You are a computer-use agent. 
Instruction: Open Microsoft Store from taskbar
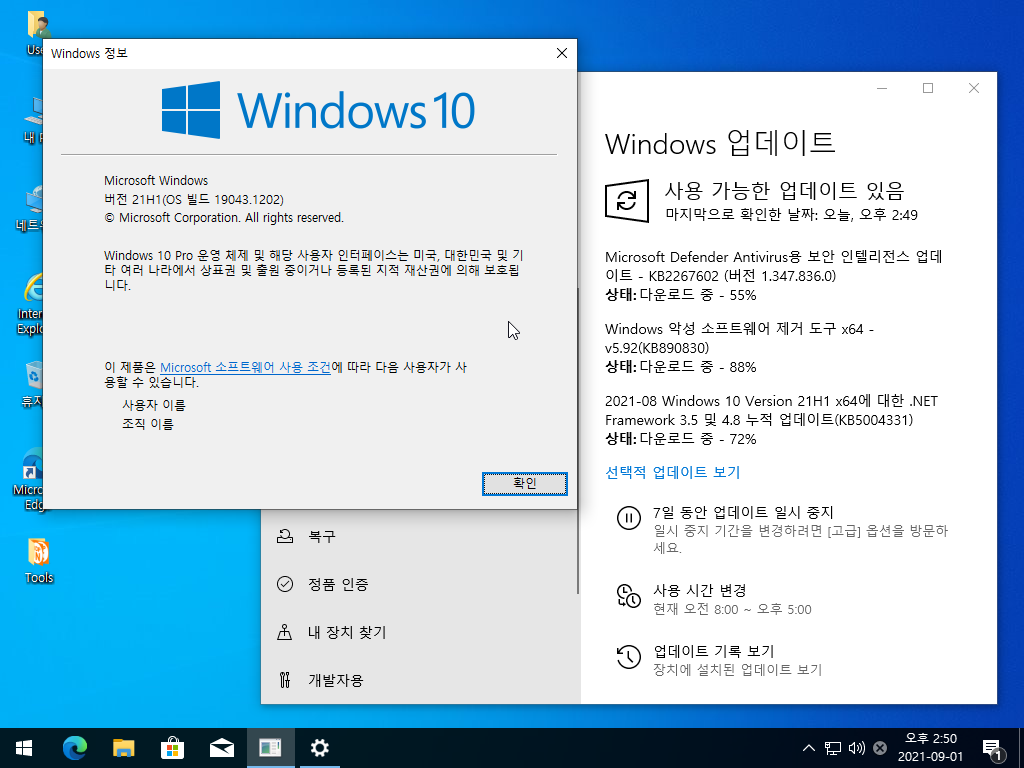(172, 748)
